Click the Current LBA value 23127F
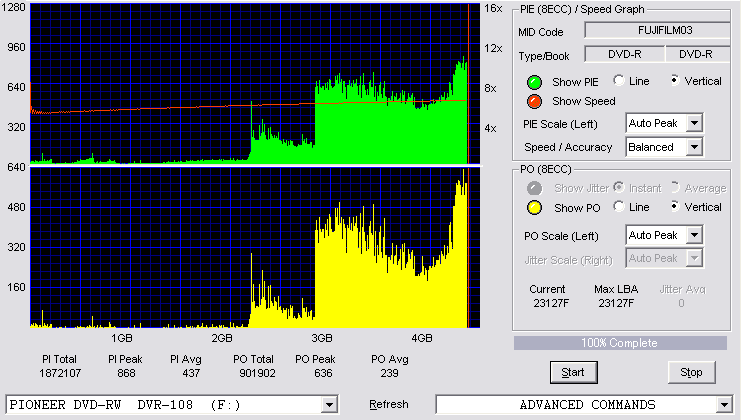This screenshot has height=420, width=742. [551, 303]
